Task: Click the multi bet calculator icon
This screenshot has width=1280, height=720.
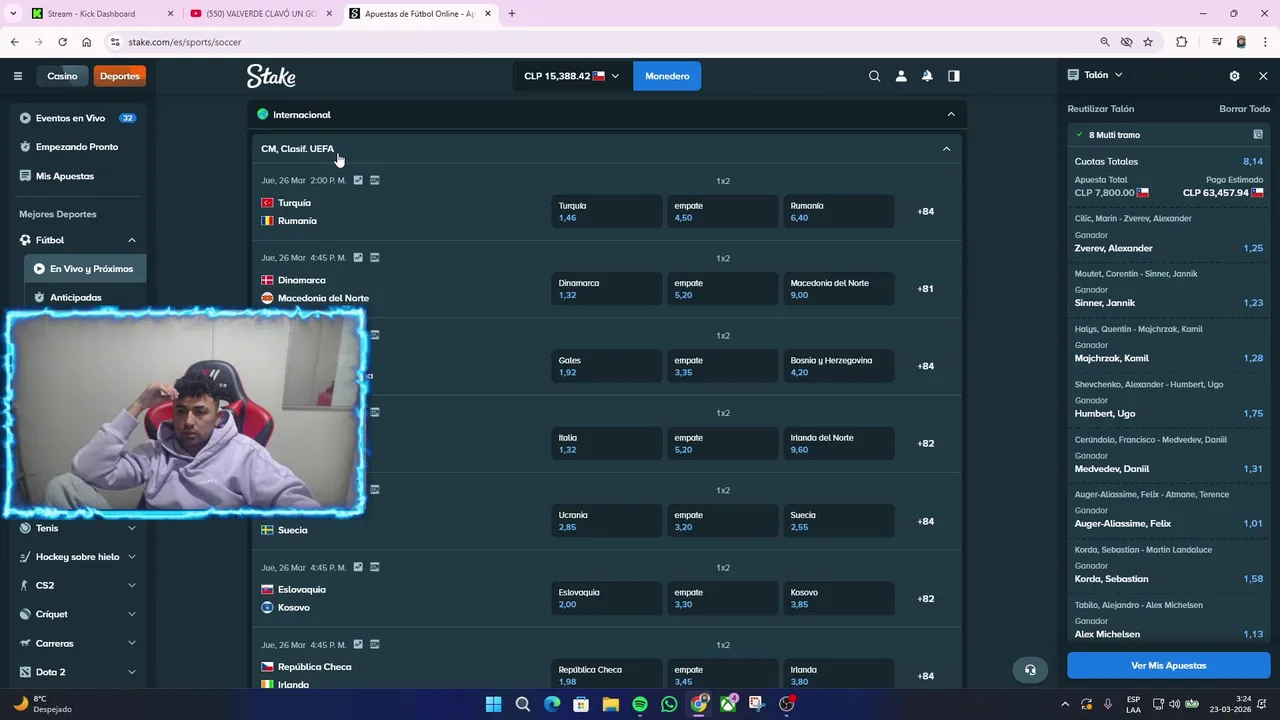Action: [x=1258, y=134]
